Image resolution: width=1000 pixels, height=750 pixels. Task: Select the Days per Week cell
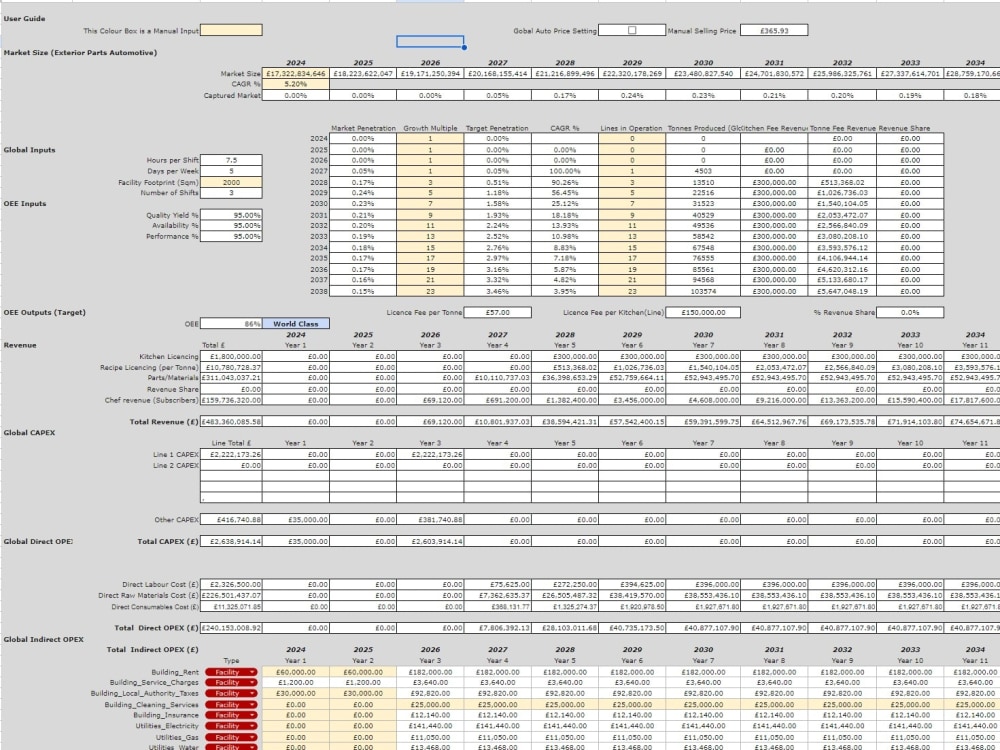point(231,171)
